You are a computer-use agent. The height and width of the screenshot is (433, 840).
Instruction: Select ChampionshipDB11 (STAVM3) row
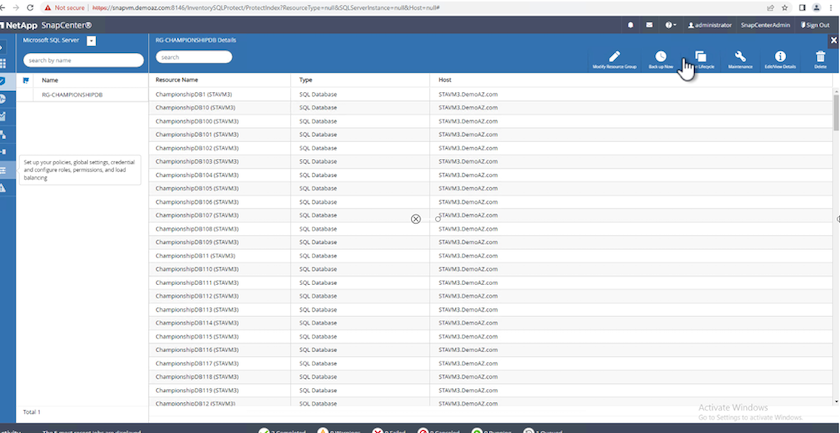(x=490, y=256)
